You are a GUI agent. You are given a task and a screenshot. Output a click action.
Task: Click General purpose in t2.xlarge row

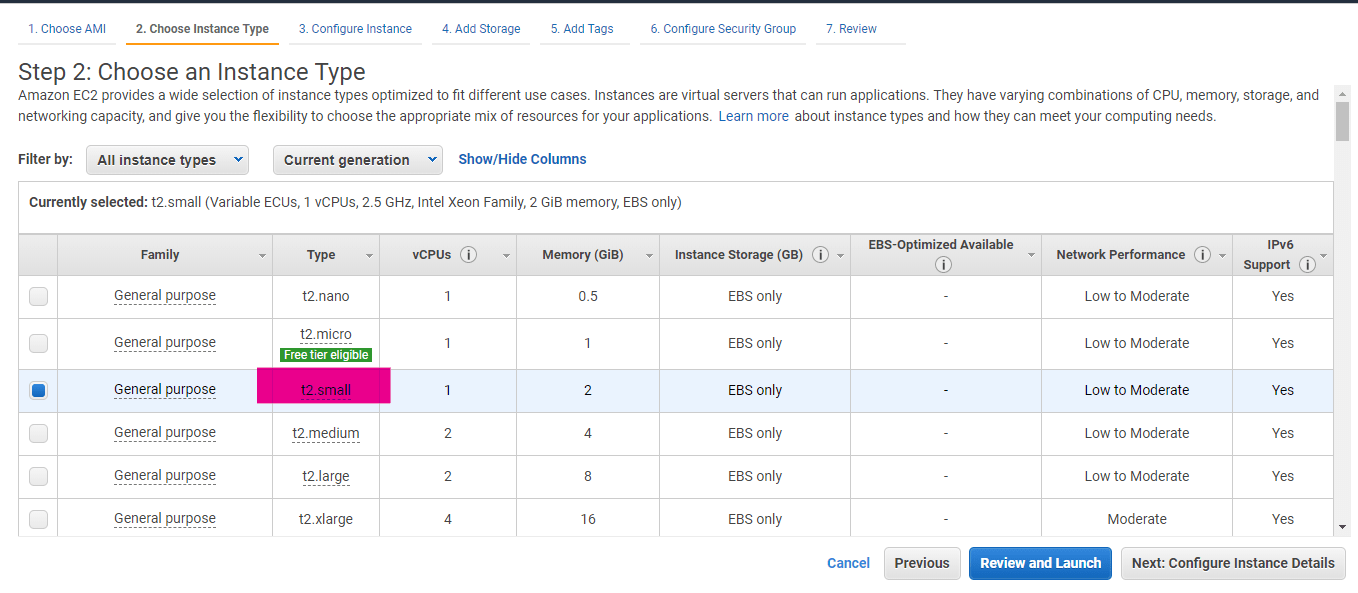pyautogui.click(x=165, y=519)
